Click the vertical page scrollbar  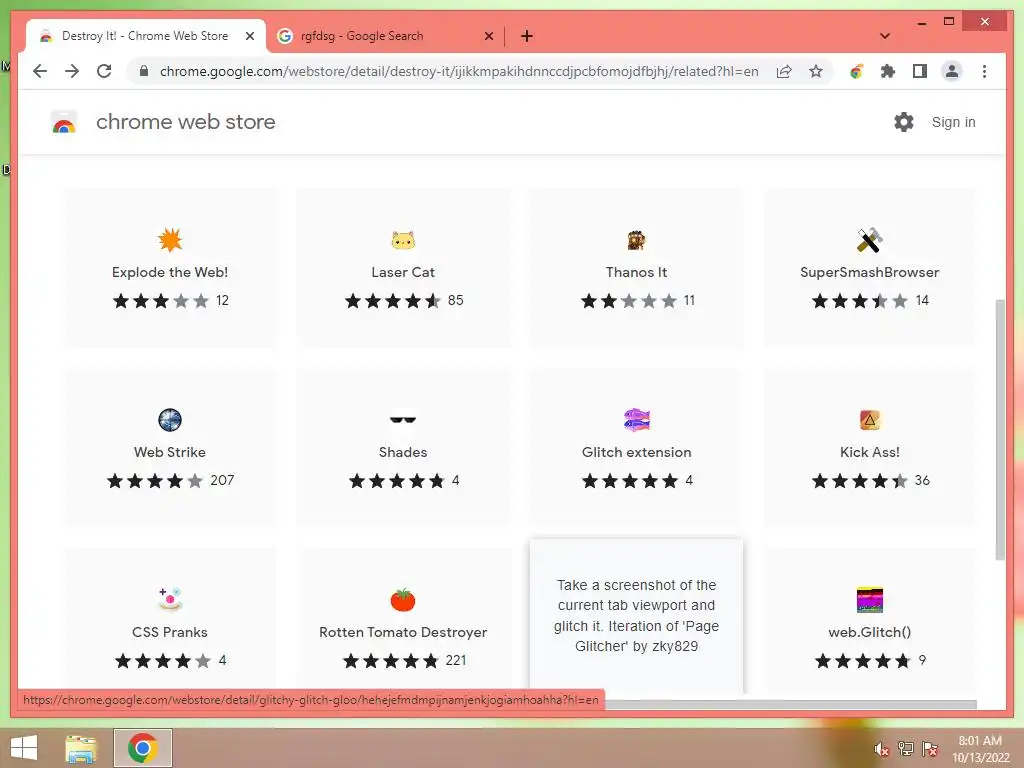[1000, 428]
